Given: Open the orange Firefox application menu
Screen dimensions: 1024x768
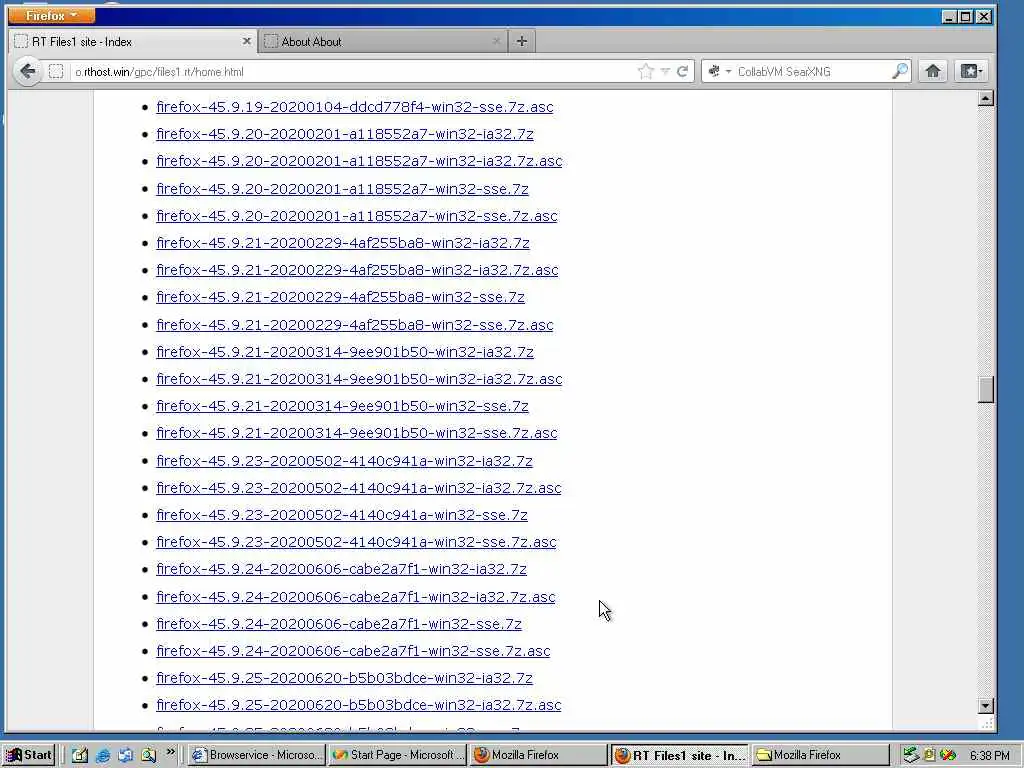Looking at the screenshot, I should coord(51,15).
